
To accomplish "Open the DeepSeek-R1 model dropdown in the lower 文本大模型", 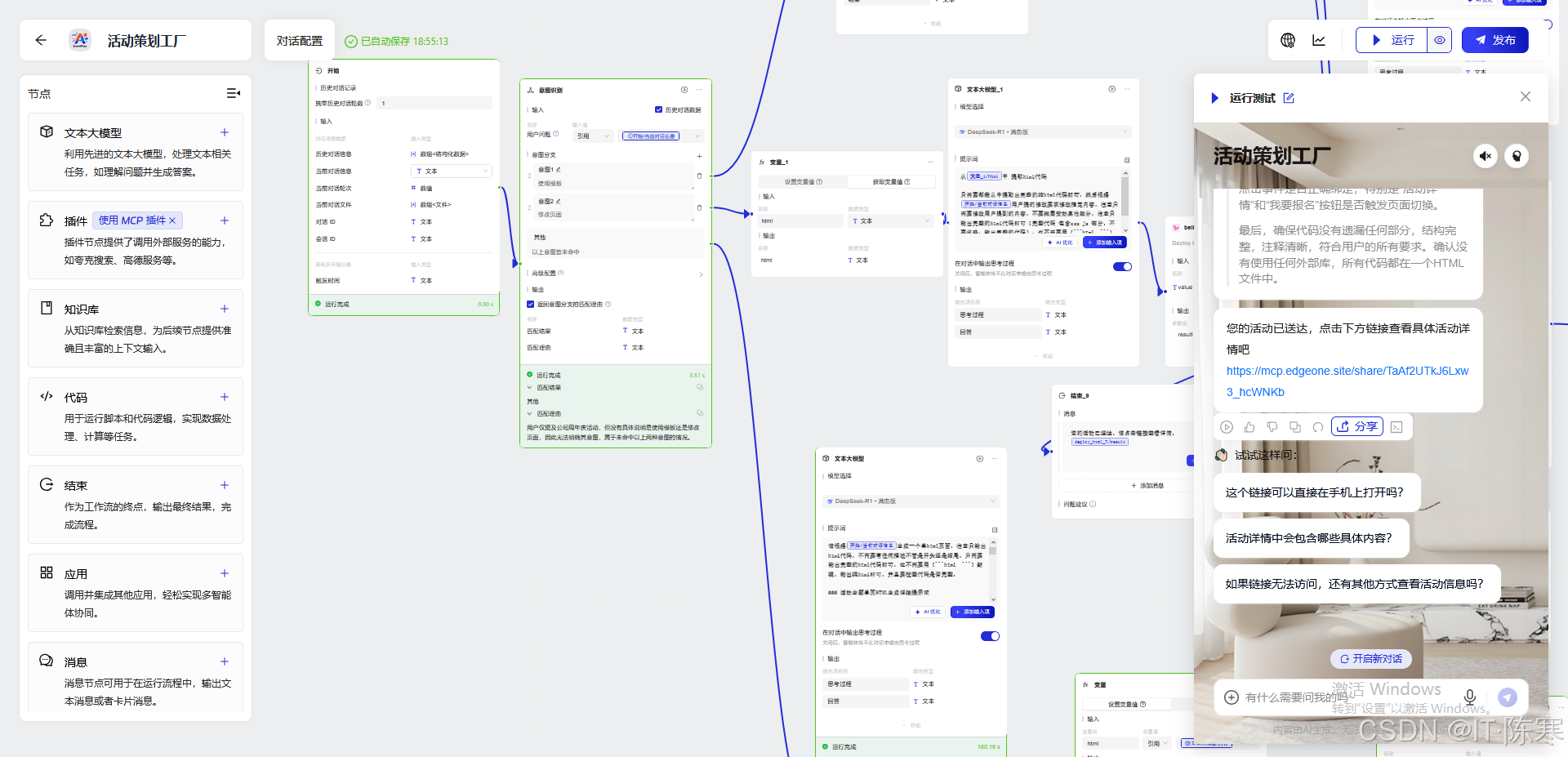I will pos(911,501).
